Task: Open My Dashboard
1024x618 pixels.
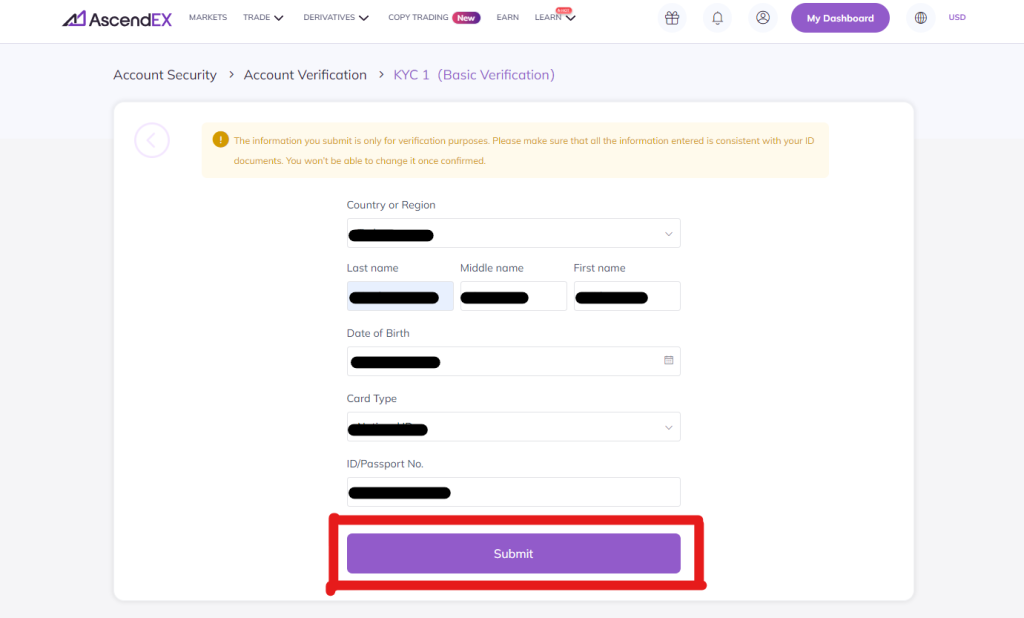Action: [839, 18]
